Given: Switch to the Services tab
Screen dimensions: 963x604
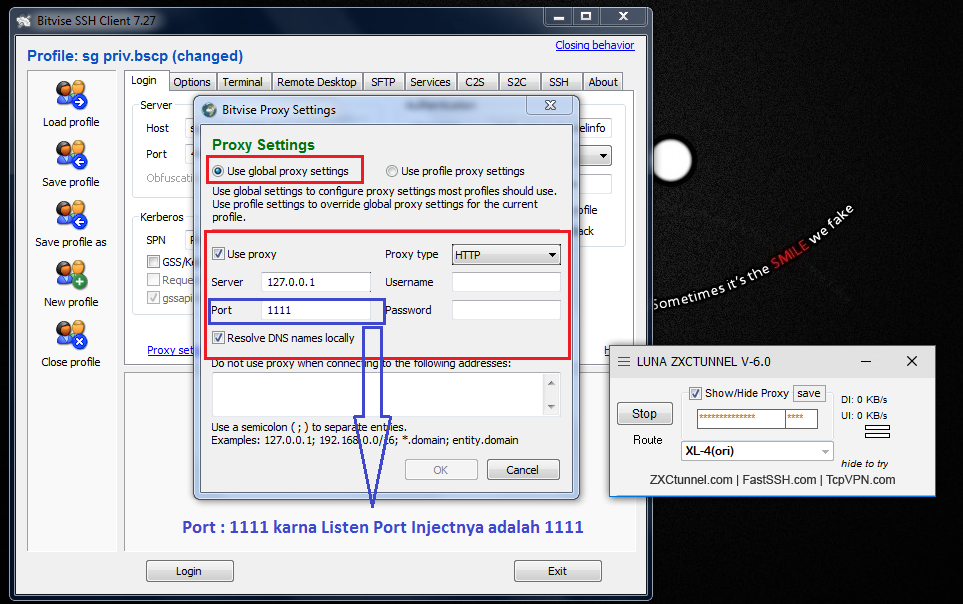Looking at the screenshot, I should (430, 82).
